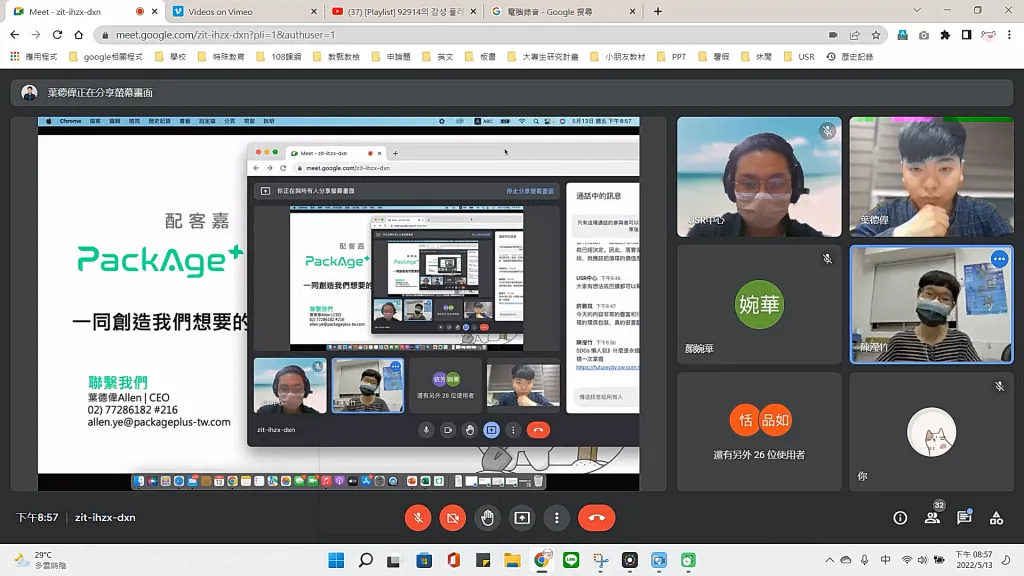Viewport: 1024px width, 576px height.
Task: Open tile options on the blue-outlined video tile
Action: (x=998, y=259)
